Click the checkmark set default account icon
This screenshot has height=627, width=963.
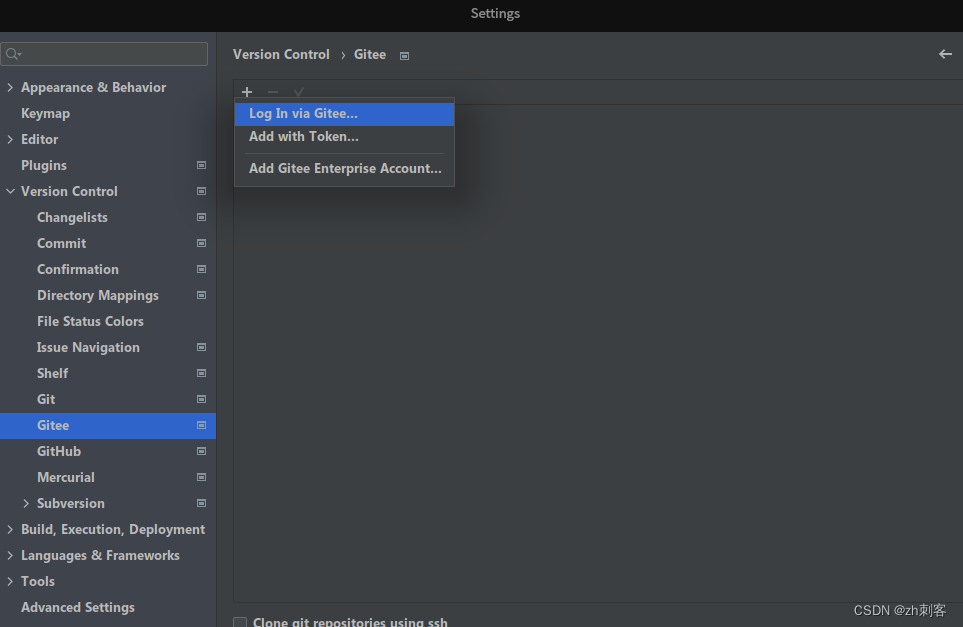298,92
